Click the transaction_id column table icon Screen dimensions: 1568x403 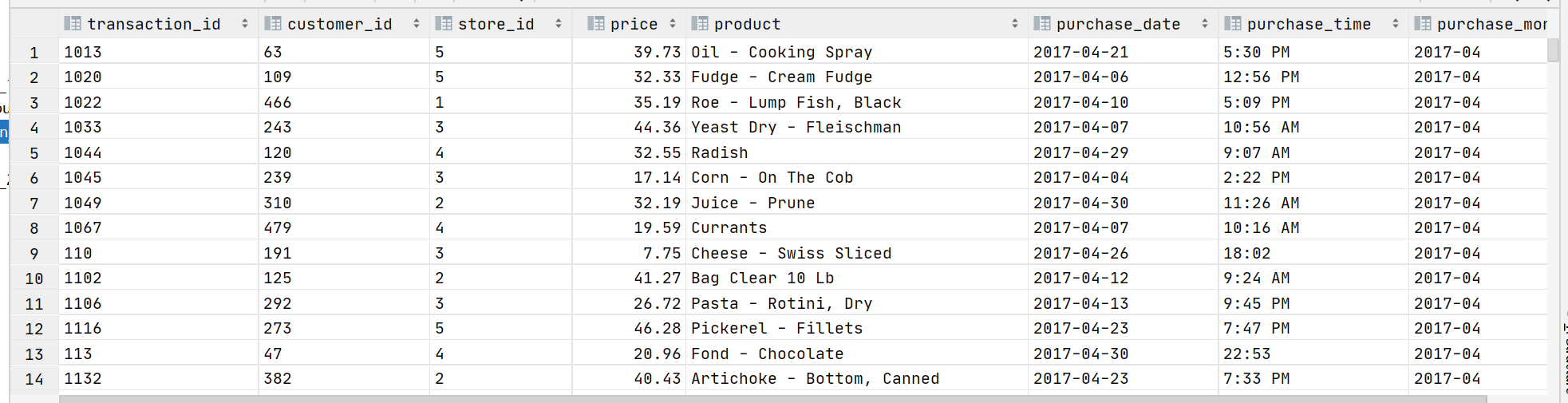coord(72,24)
